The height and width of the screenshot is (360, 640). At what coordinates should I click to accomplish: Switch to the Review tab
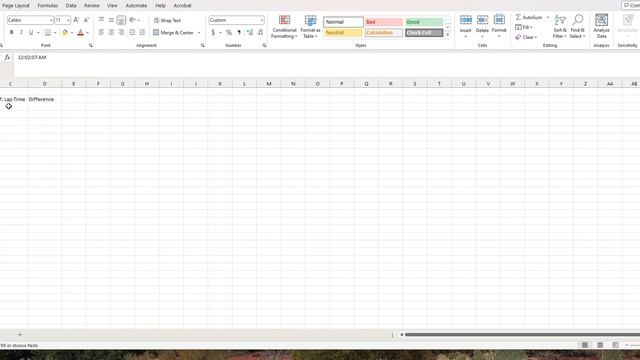coord(91,6)
